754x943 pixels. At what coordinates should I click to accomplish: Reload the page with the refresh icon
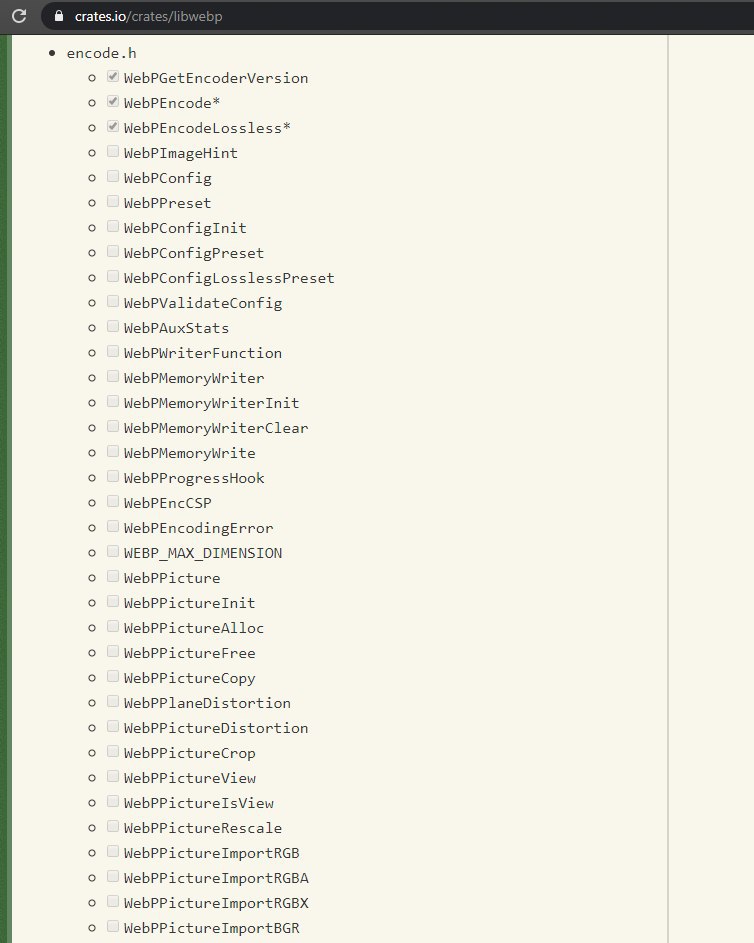pos(19,16)
